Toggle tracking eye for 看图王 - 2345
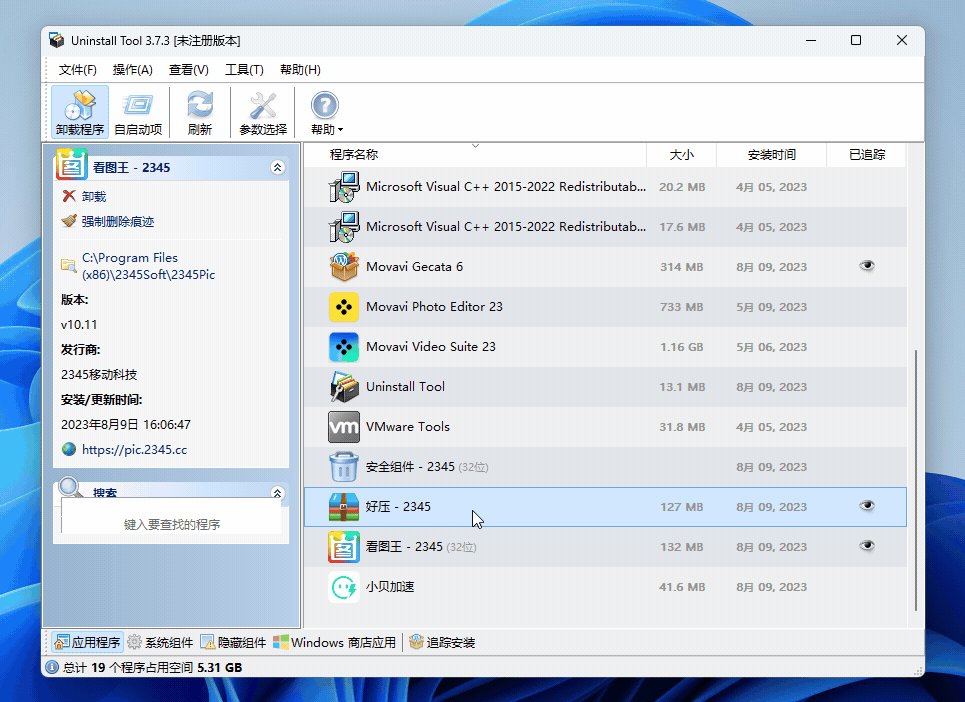Image resolution: width=965 pixels, height=702 pixels. [866, 547]
